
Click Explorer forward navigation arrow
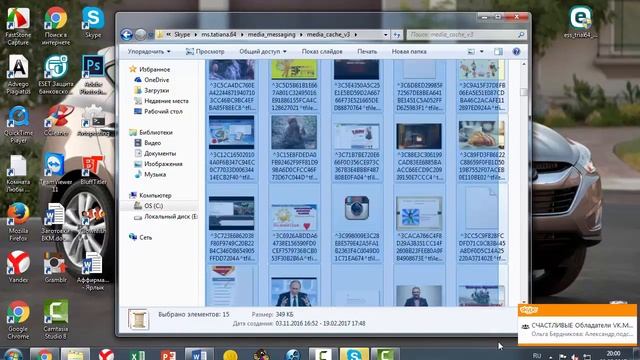[x=140, y=35]
